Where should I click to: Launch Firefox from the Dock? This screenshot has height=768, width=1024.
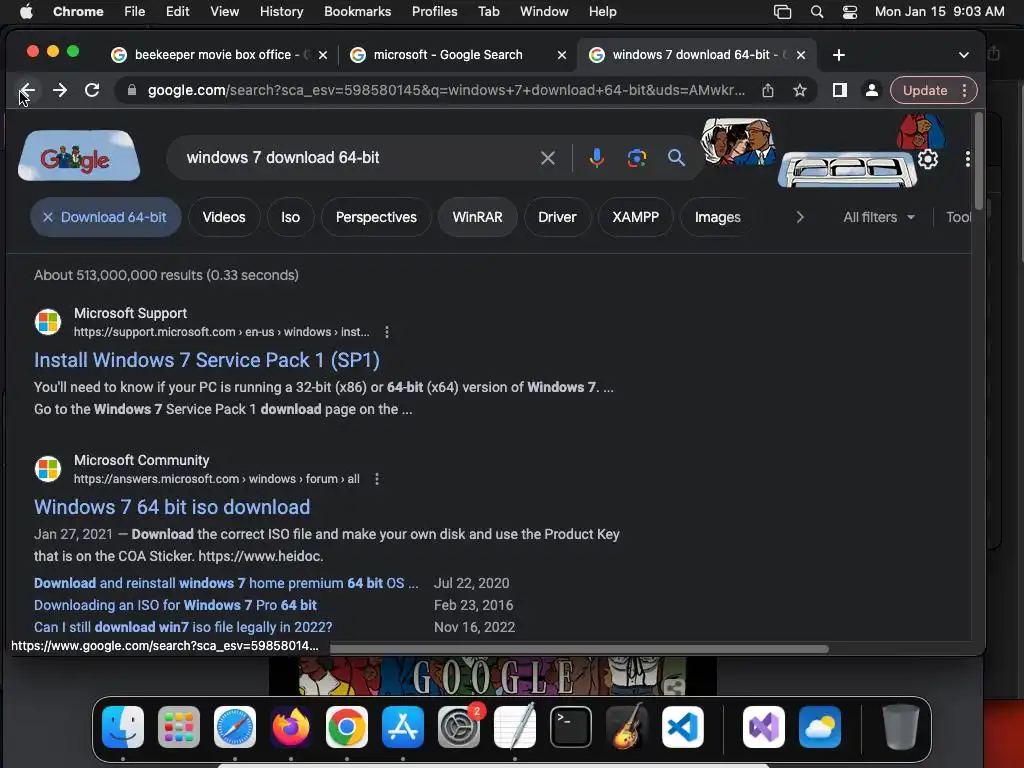click(291, 727)
